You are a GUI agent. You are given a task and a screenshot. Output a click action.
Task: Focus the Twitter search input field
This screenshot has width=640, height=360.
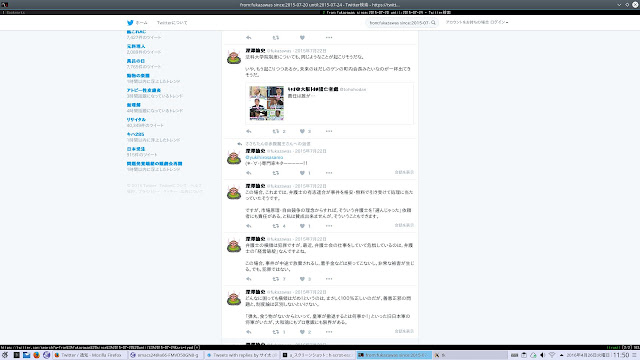(398, 23)
